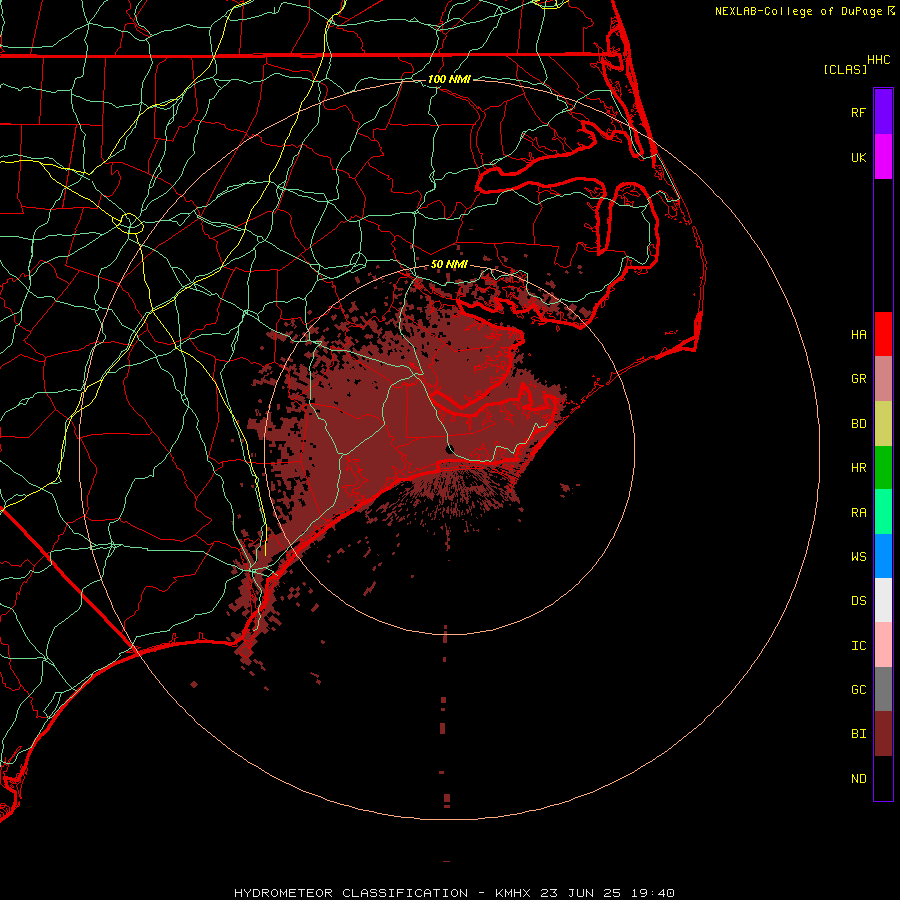Click the HR green legend swatch
This screenshot has height=900, width=900.
coord(883,468)
